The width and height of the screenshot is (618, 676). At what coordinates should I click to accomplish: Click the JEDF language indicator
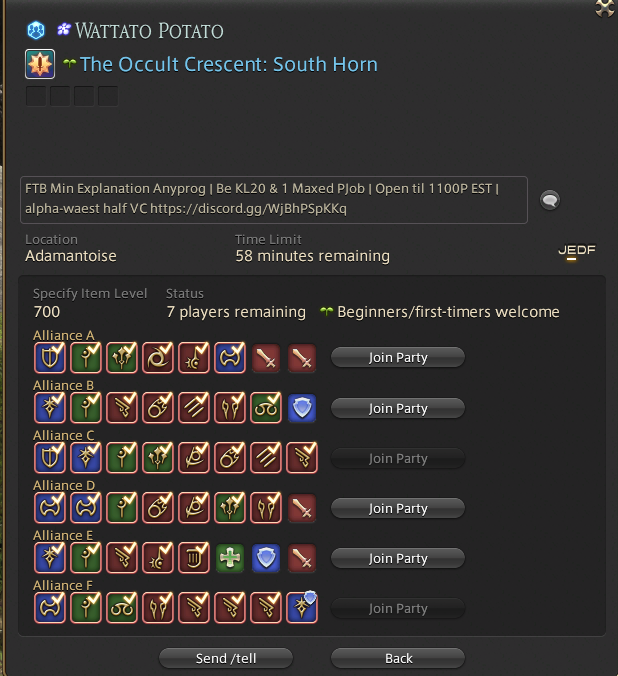(x=577, y=252)
